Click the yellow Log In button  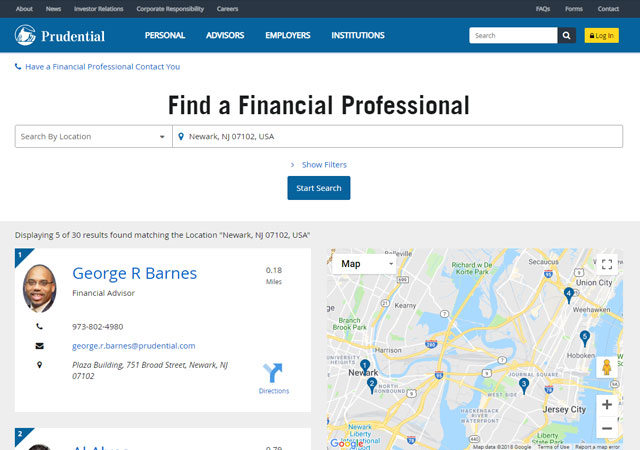click(602, 36)
